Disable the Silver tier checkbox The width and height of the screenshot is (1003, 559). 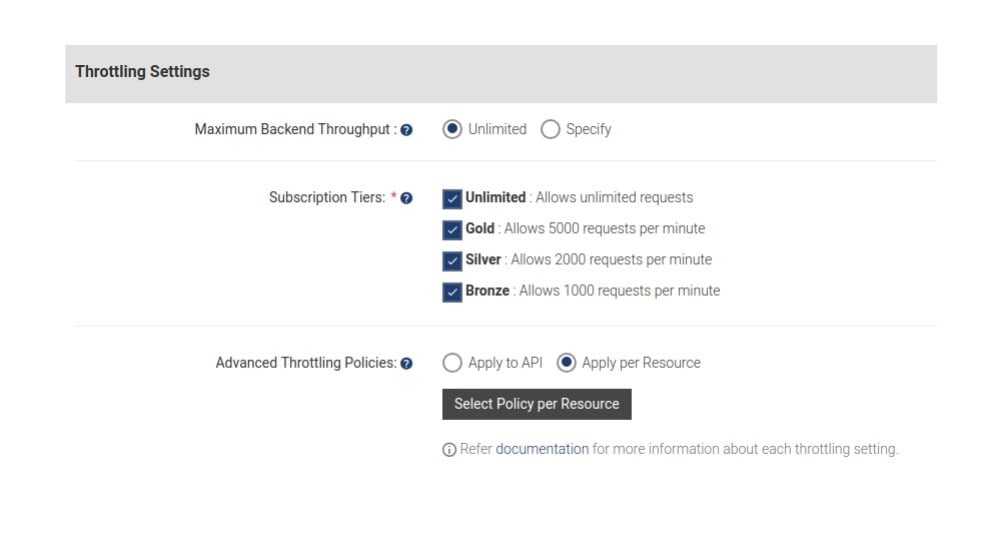pos(452,260)
